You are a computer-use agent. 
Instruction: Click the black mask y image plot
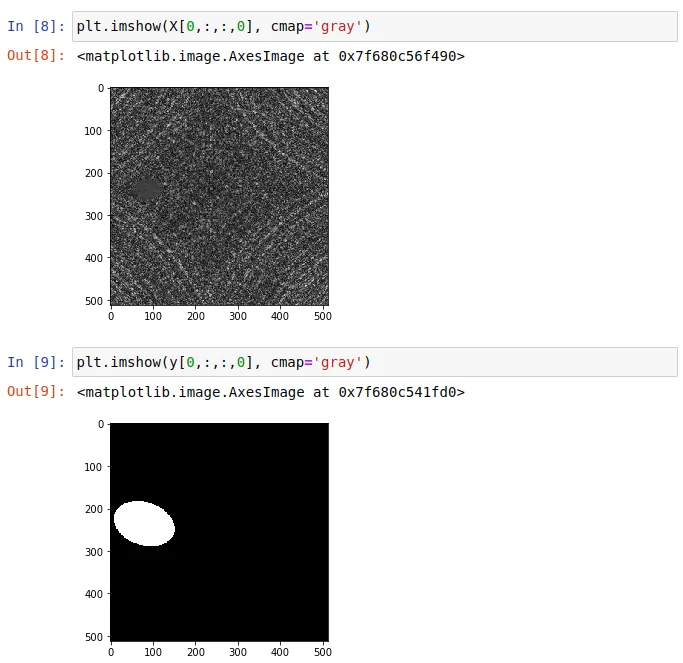[x=220, y=532]
